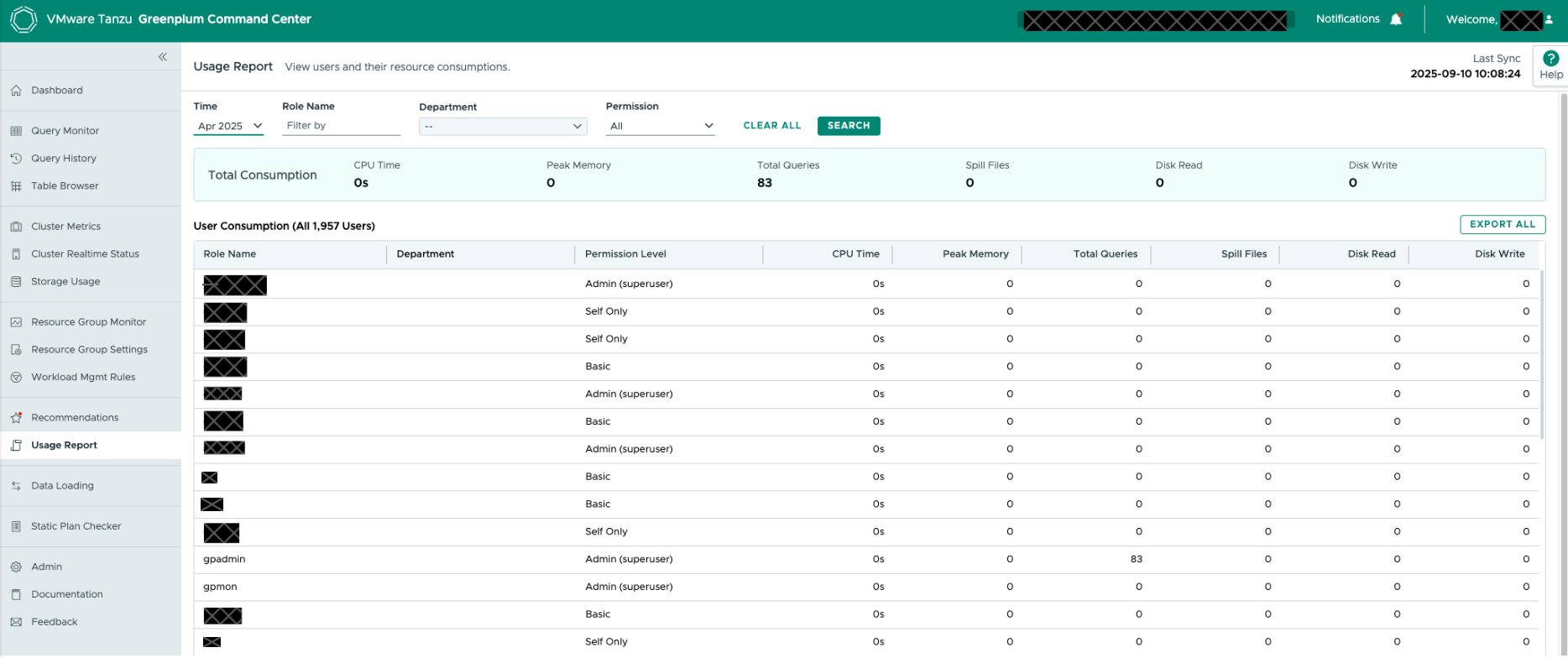Focus the Role Name filter field
This screenshot has width=1568, height=658.
click(340, 126)
